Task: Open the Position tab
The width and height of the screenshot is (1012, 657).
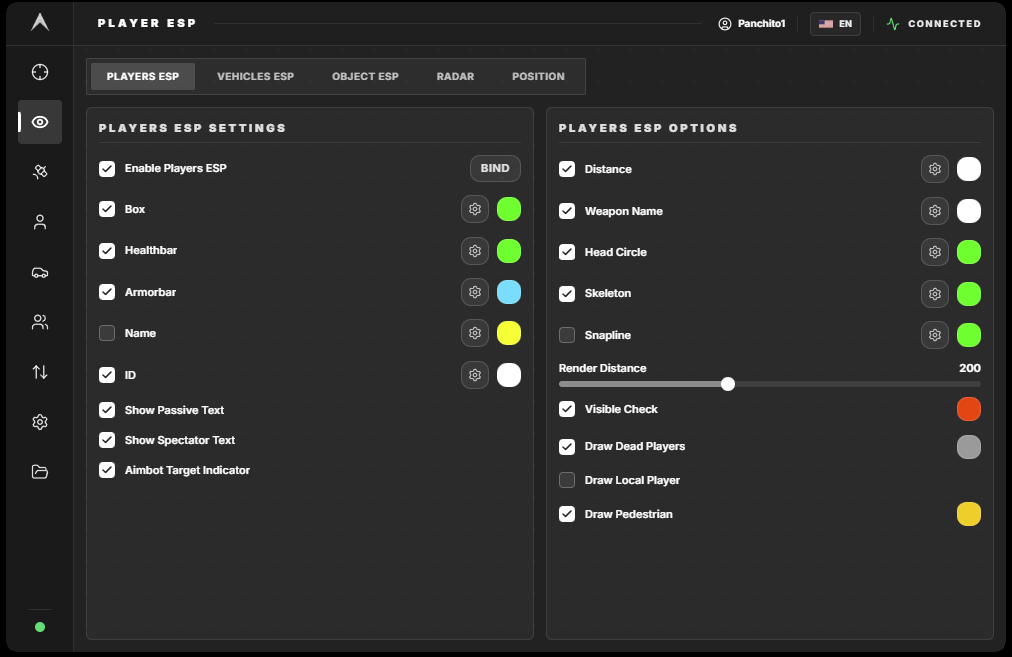Action: click(x=538, y=76)
